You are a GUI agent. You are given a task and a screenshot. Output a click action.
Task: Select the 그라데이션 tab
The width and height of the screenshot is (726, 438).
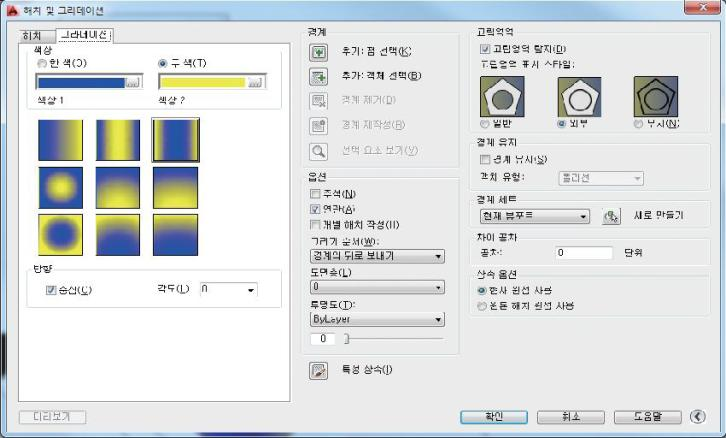83,35
